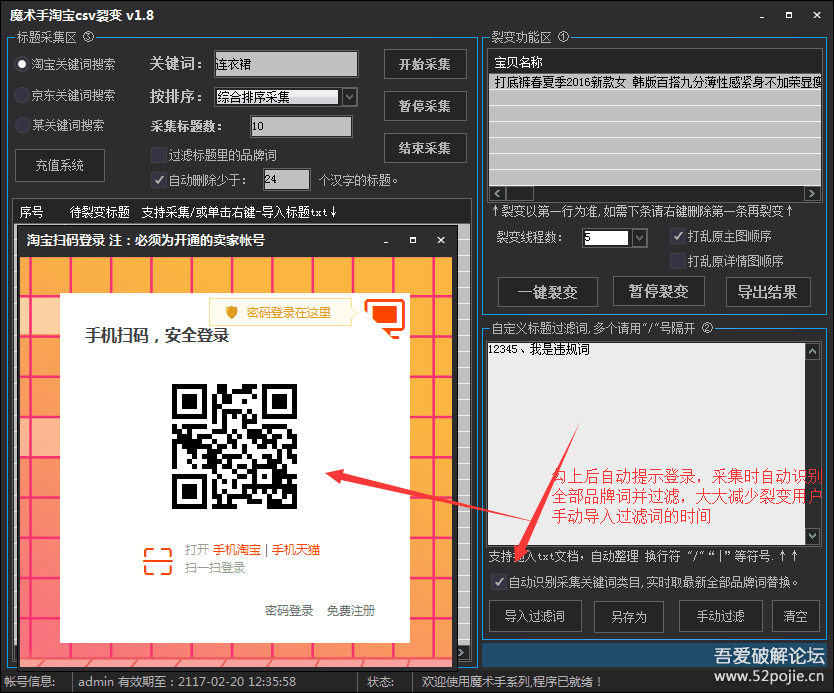Click the QR code image

[x=234, y=445]
